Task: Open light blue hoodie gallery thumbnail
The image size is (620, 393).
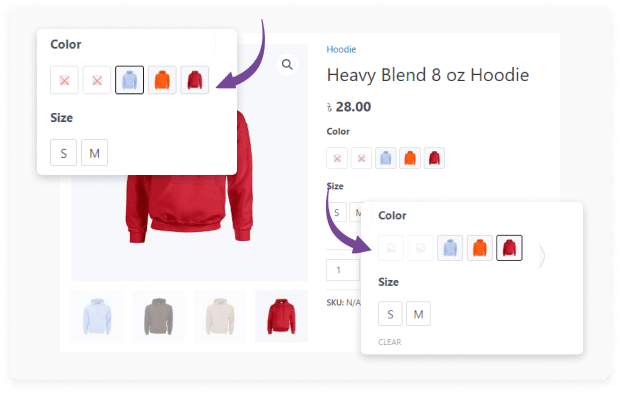Action: 97,316
